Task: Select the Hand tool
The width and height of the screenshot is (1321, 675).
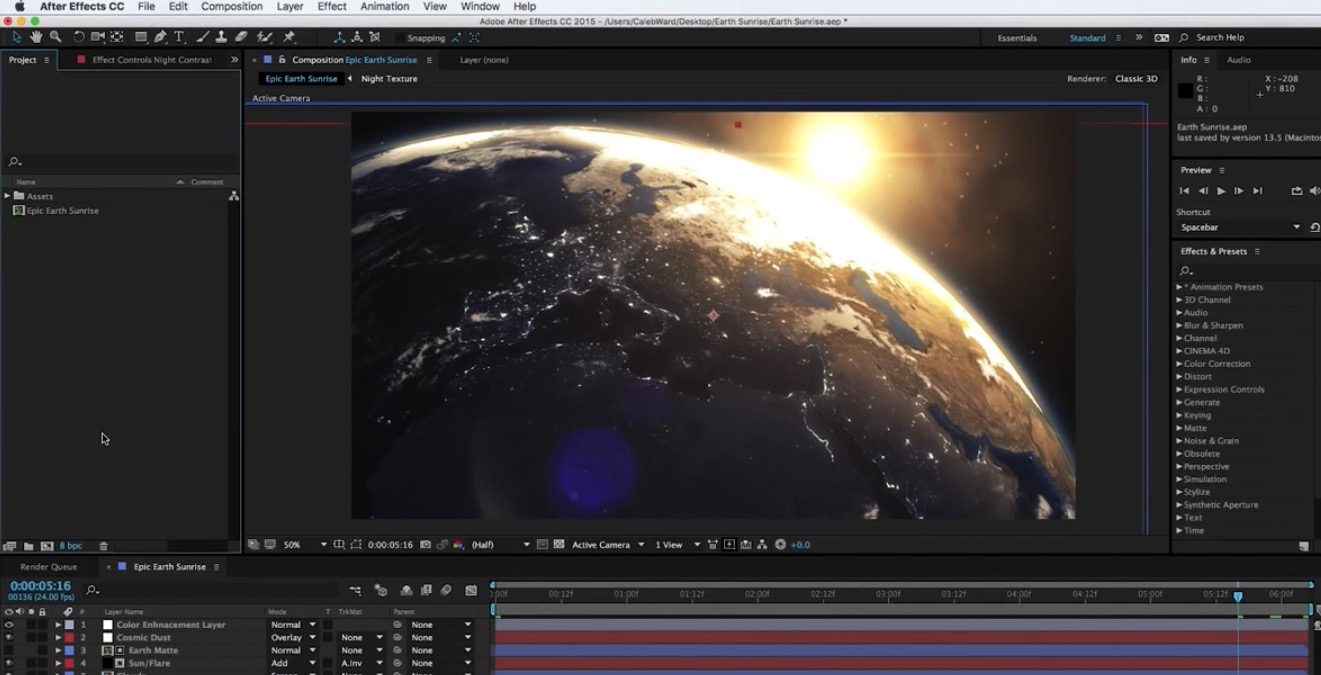Action: pos(36,37)
